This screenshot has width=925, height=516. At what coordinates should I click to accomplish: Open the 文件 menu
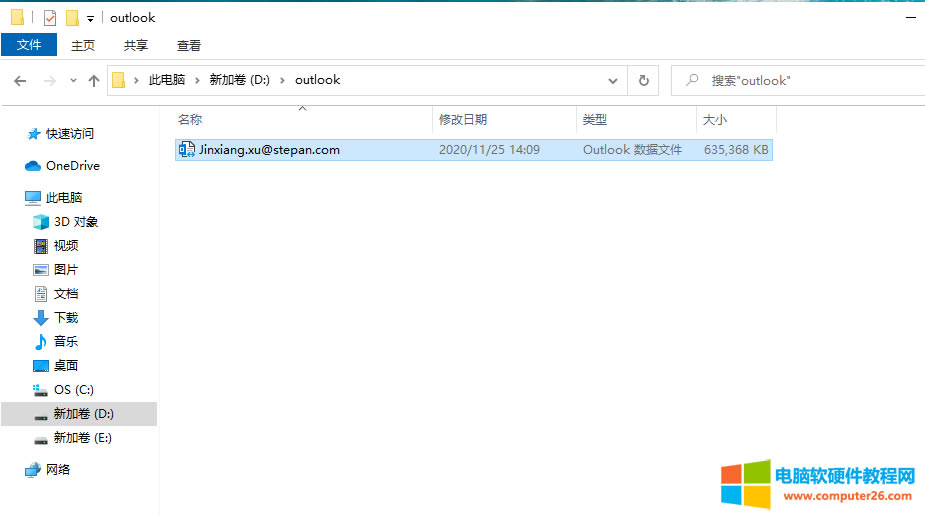(29, 45)
